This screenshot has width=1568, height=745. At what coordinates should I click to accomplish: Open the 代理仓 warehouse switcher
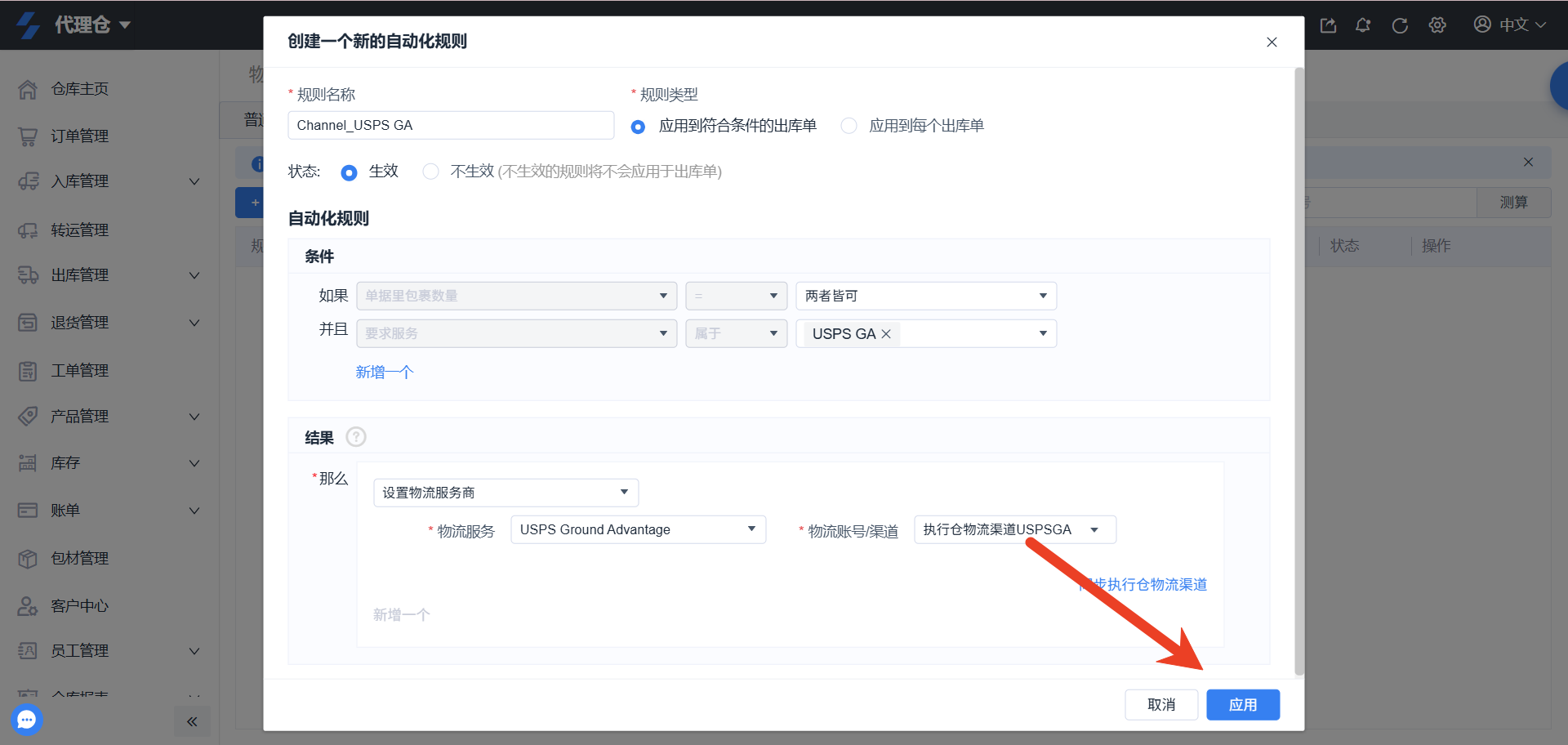click(93, 25)
